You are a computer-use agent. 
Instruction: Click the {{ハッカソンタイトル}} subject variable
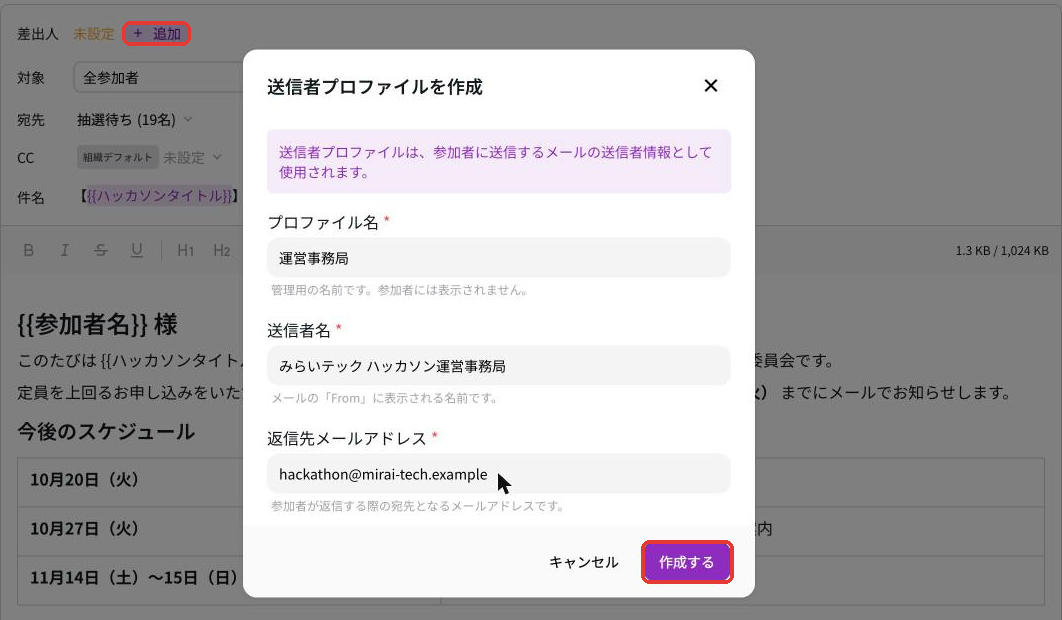(160, 196)
